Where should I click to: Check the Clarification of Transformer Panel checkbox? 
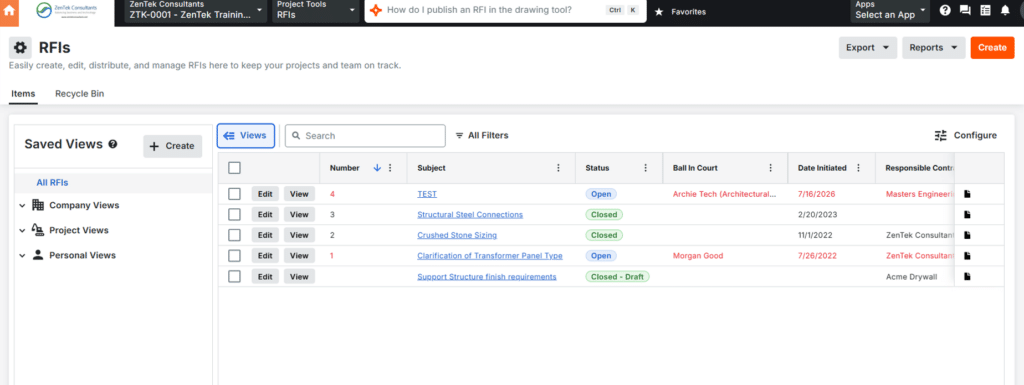click(234, 256)
